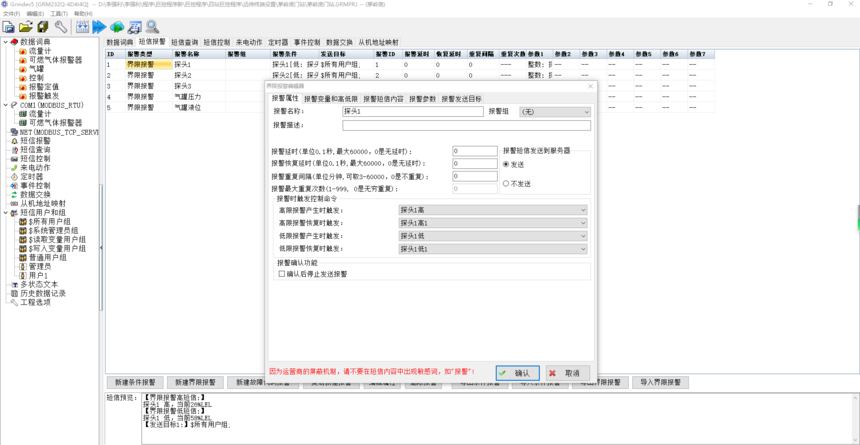Viewport: 860px width, 445px height.
Task: Click the save project toolbar icon
Action: pos(43,26)
